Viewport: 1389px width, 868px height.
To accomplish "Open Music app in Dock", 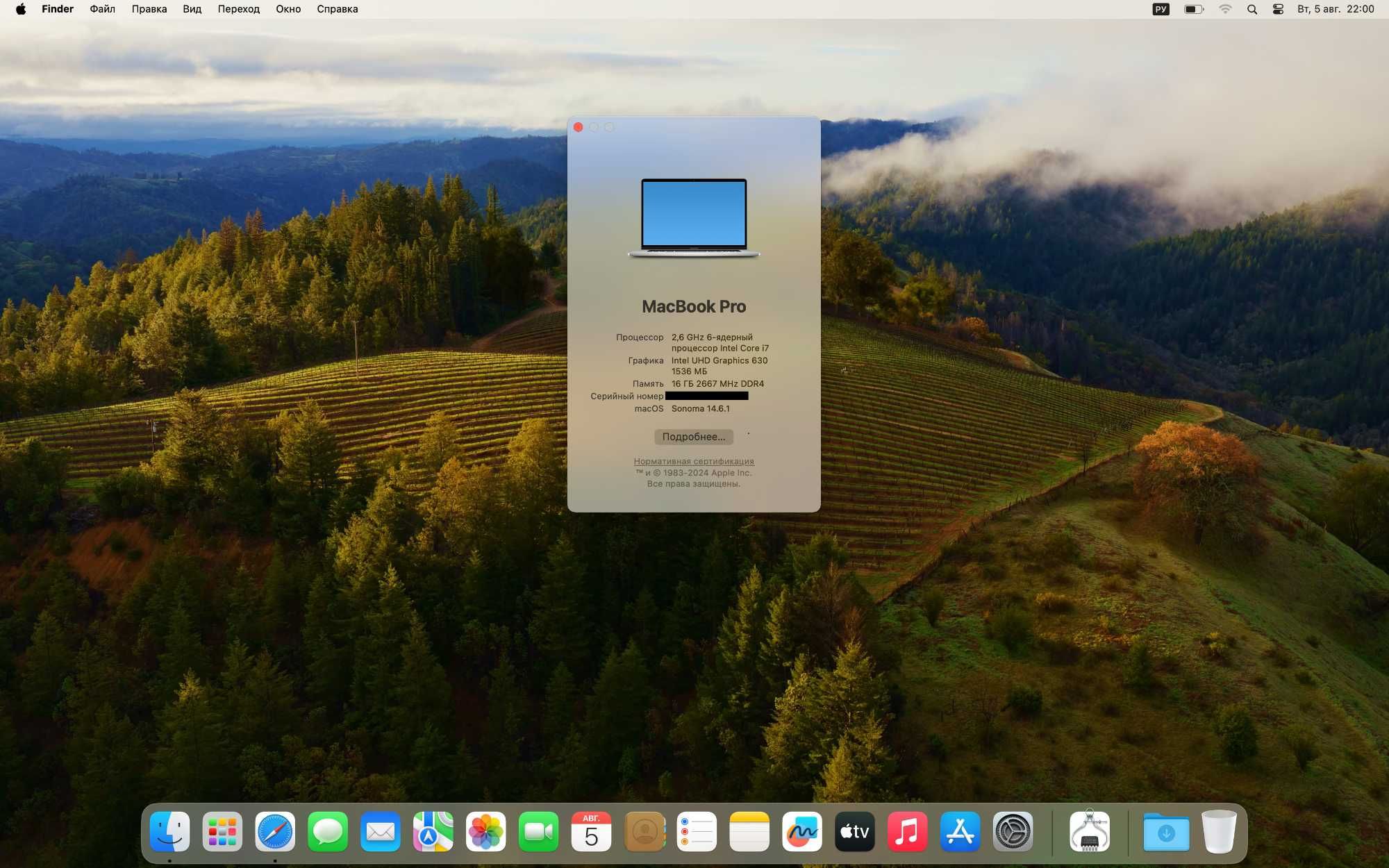I will pyautogui.click(x=908, y=831).
